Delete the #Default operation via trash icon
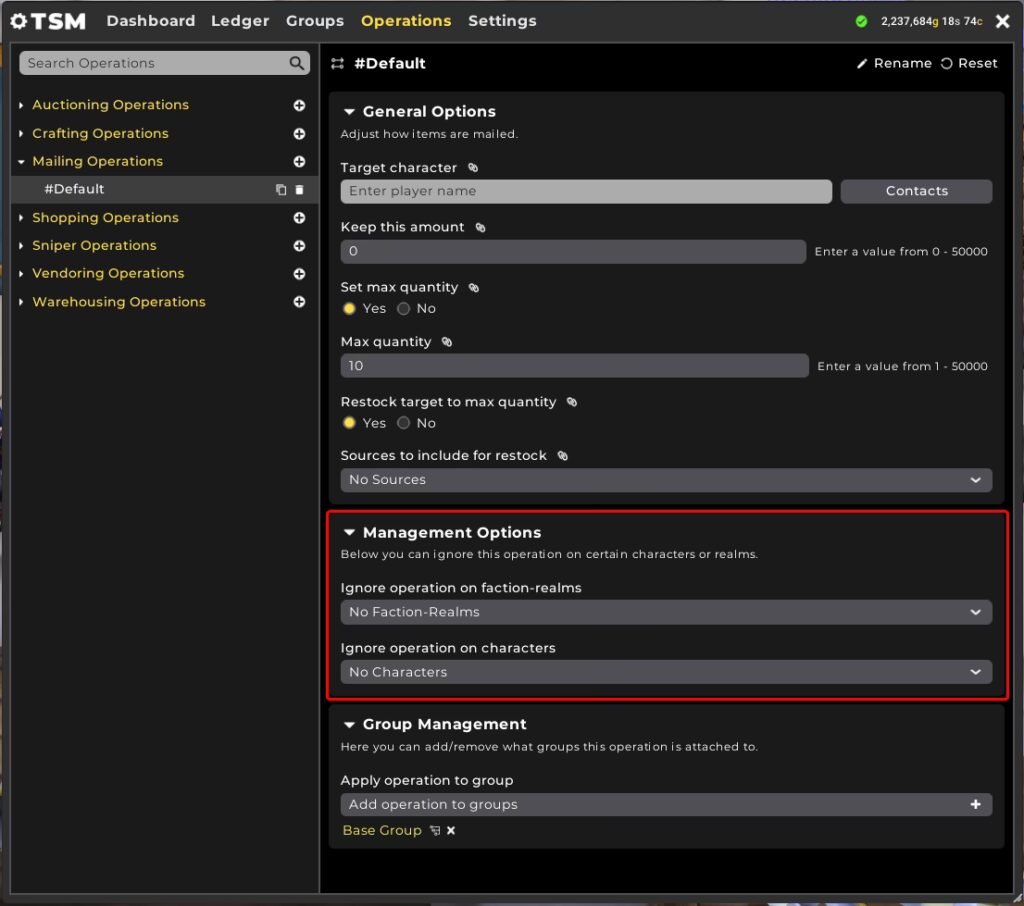 pyautogui.click(x=299, y=190)
